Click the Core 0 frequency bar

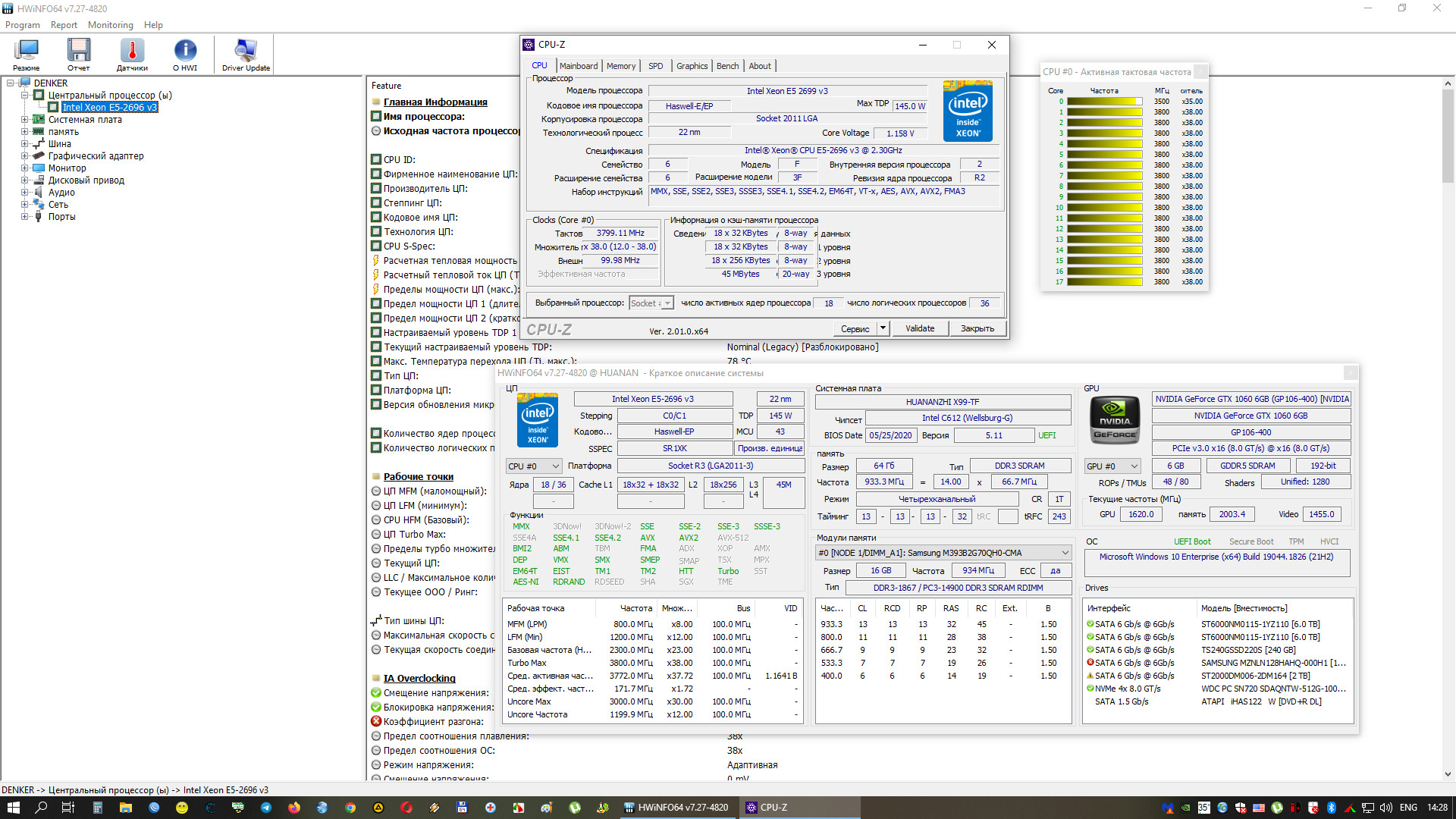(x=1104, y=102)
